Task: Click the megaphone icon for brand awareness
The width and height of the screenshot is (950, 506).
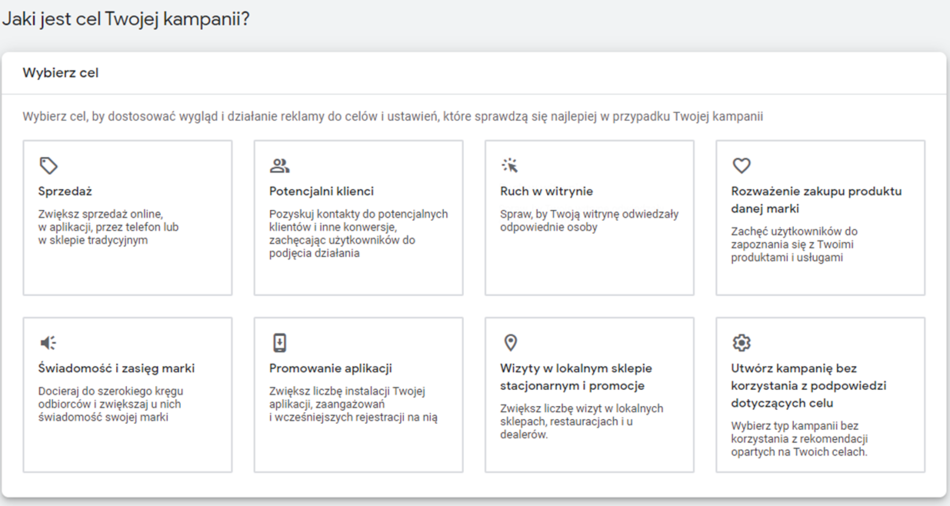Action: [x=48, y=343]
